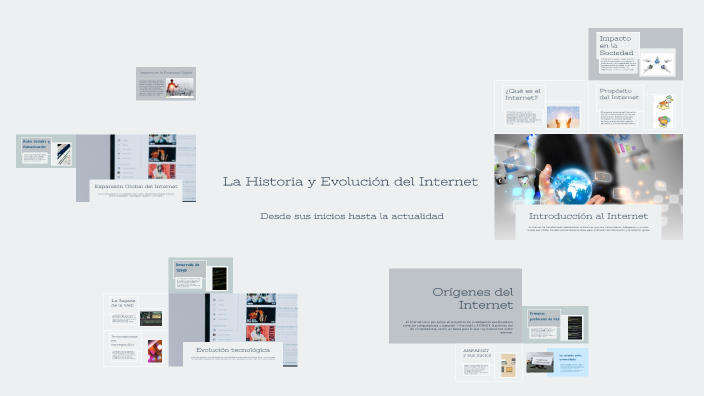
Task: Click the text block under 'ARPANET y sus inicios'
Action: (475, 370)
